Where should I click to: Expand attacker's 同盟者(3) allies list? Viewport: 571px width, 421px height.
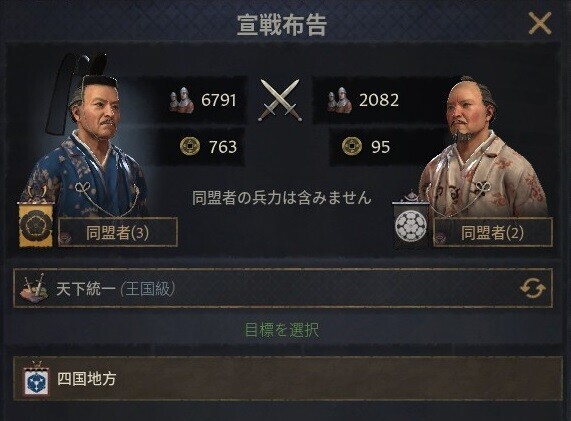[x=118, y=232]
